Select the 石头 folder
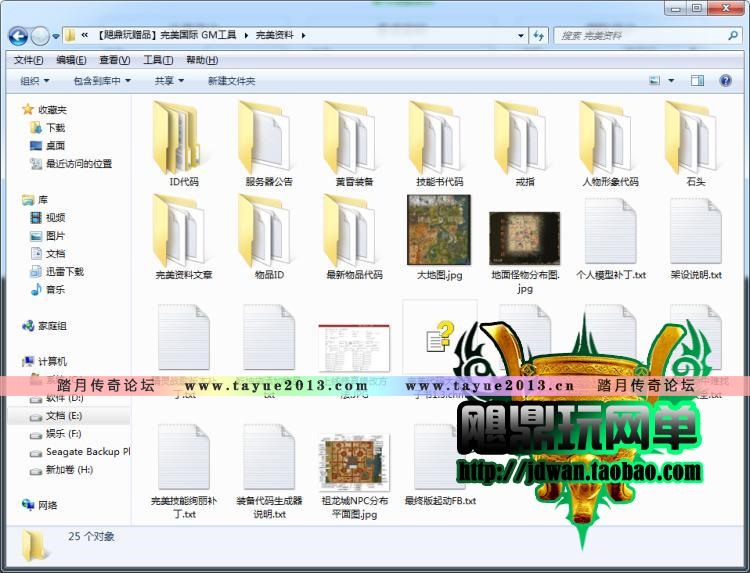The height and width of the screenshot is (573, 750). coord(695,144)
